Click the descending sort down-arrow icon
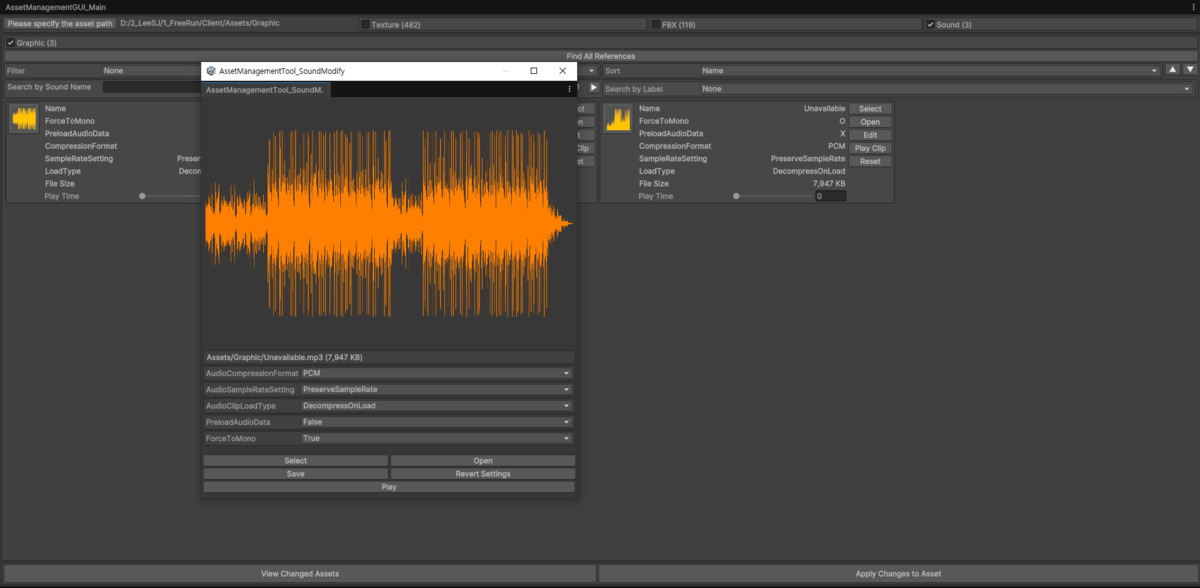 click(x=1189, y=70)
